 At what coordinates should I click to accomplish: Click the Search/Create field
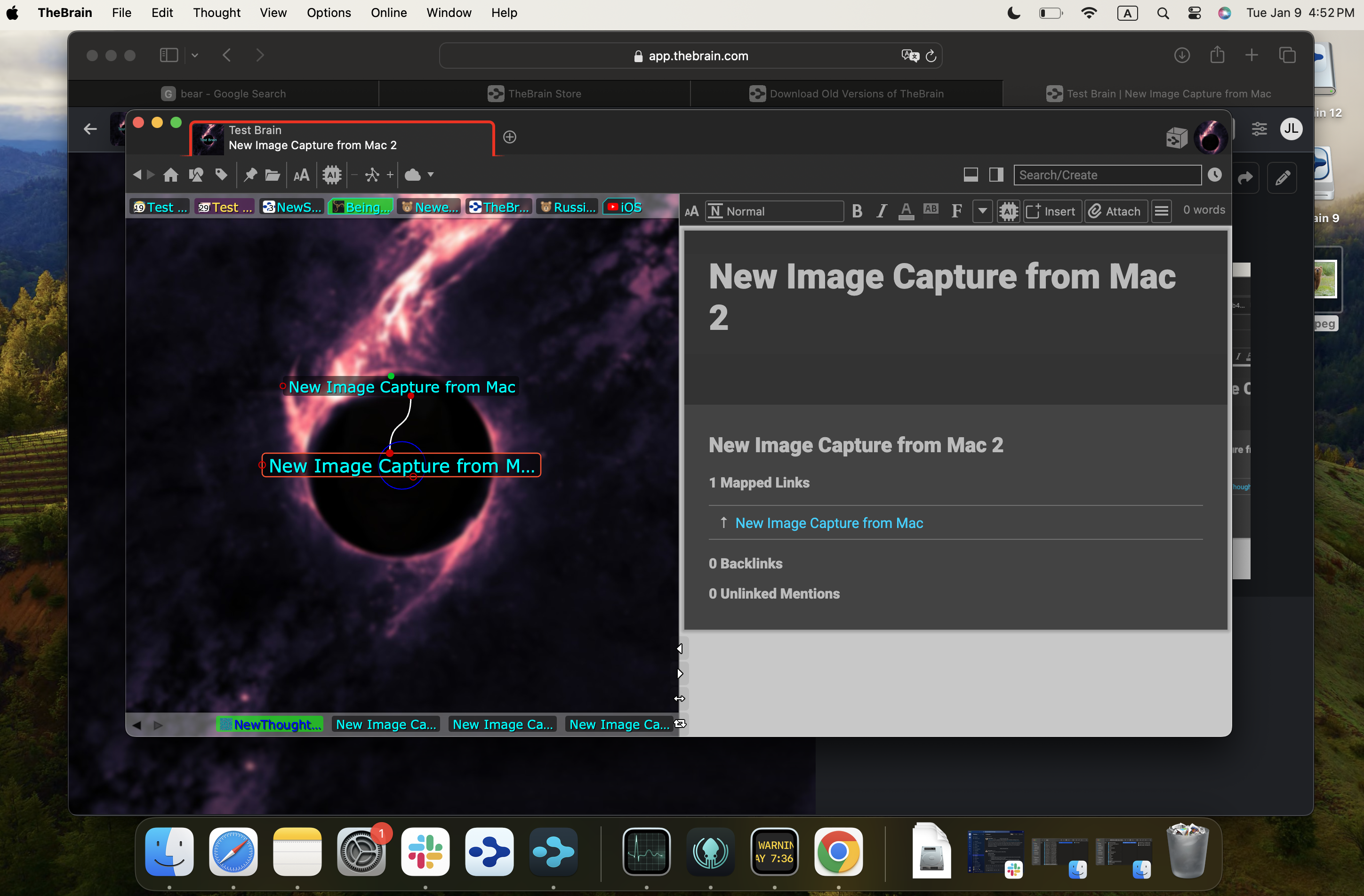[x=1107, y=175]
